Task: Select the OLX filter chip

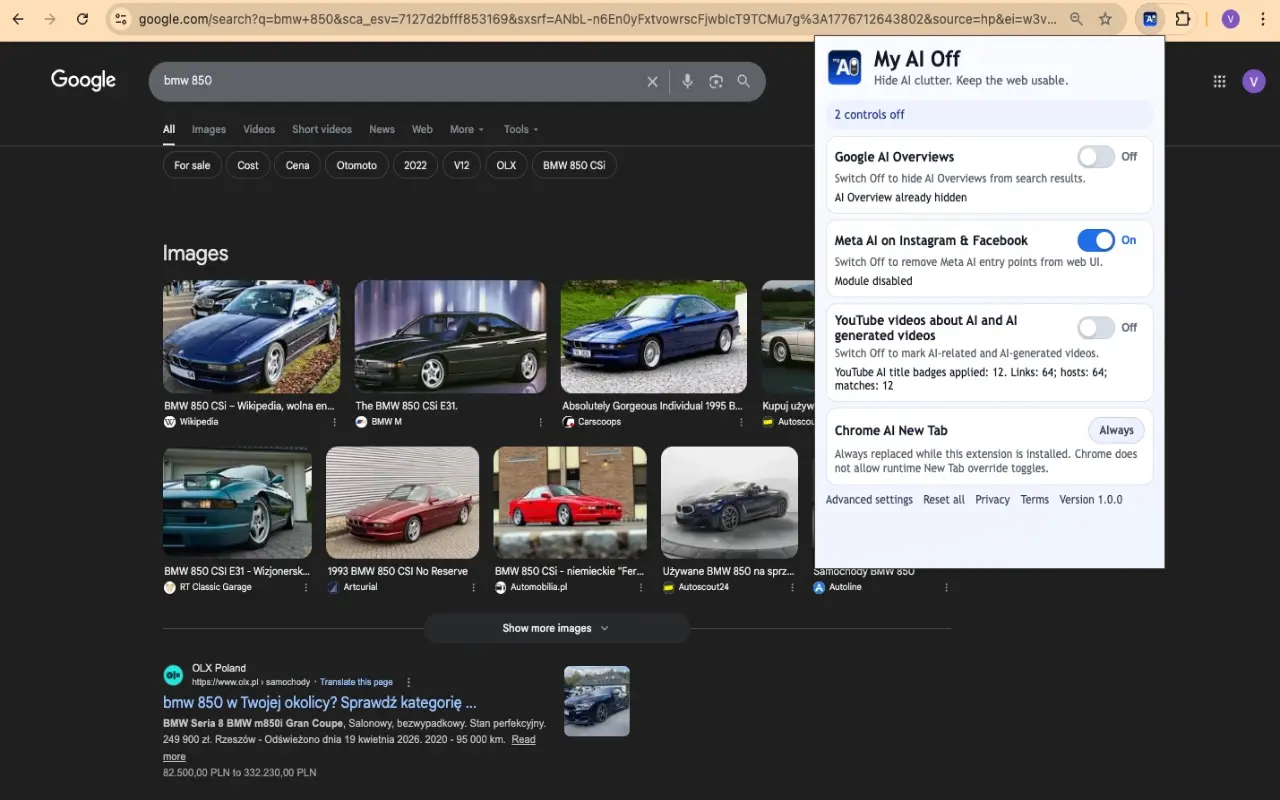Action: [506, 165]
